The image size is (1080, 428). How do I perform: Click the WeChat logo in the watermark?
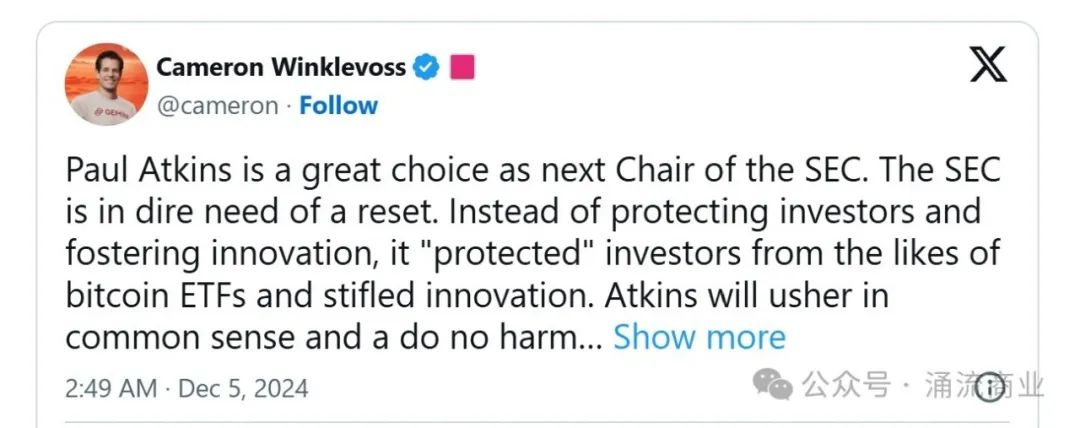click(774, 383)
